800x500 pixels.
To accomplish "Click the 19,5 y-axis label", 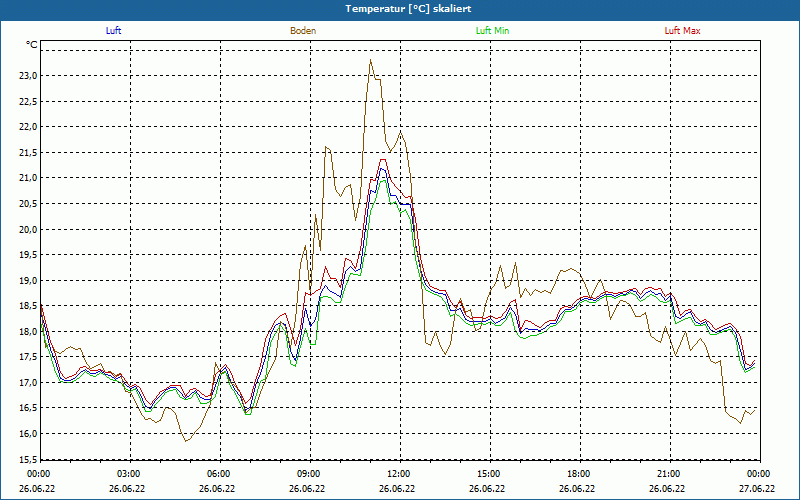I will (x=29, y=255).
